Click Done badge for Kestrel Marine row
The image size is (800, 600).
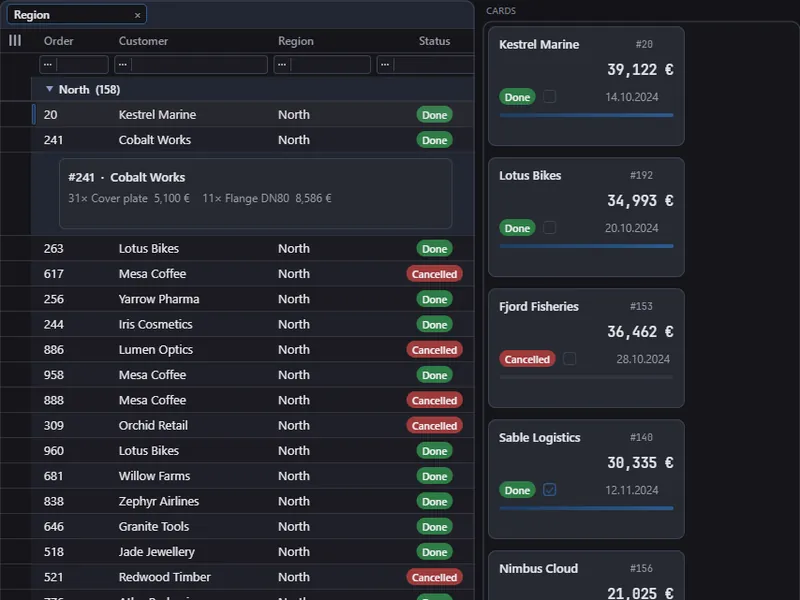[435, 115]
